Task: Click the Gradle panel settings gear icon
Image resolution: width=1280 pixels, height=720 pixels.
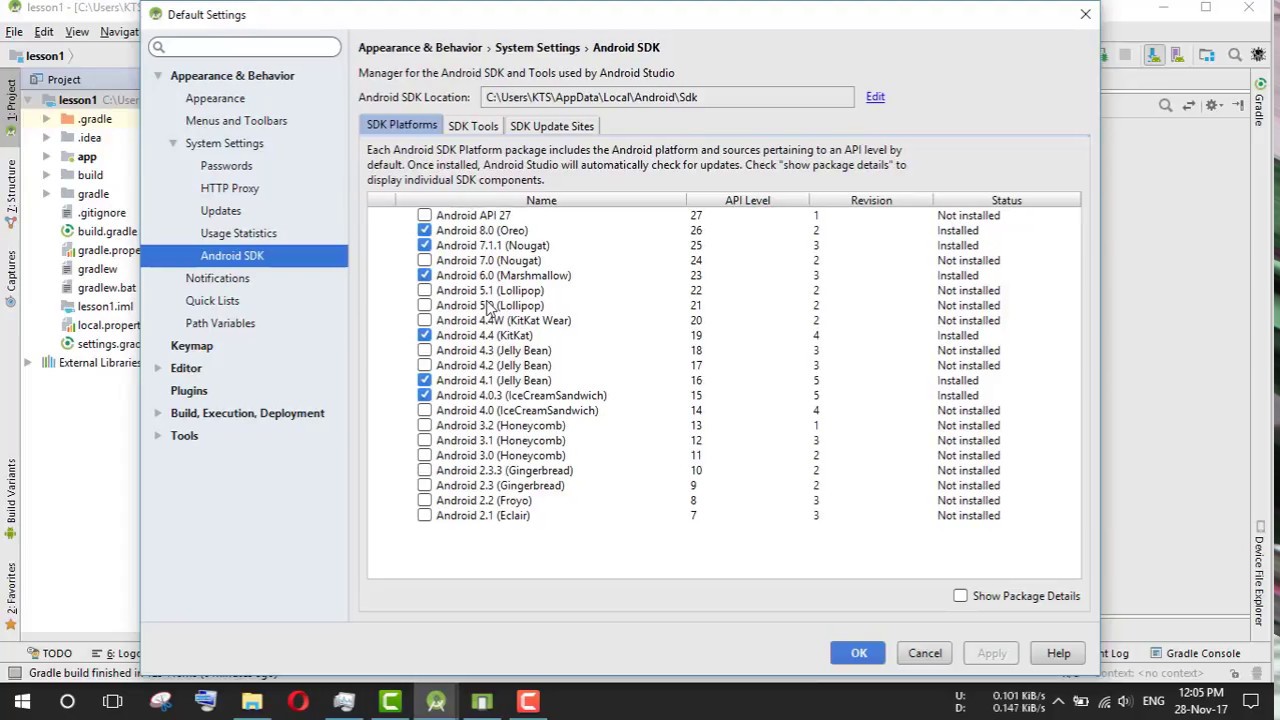Action: pyautogui.click(x=1213, y=105)
